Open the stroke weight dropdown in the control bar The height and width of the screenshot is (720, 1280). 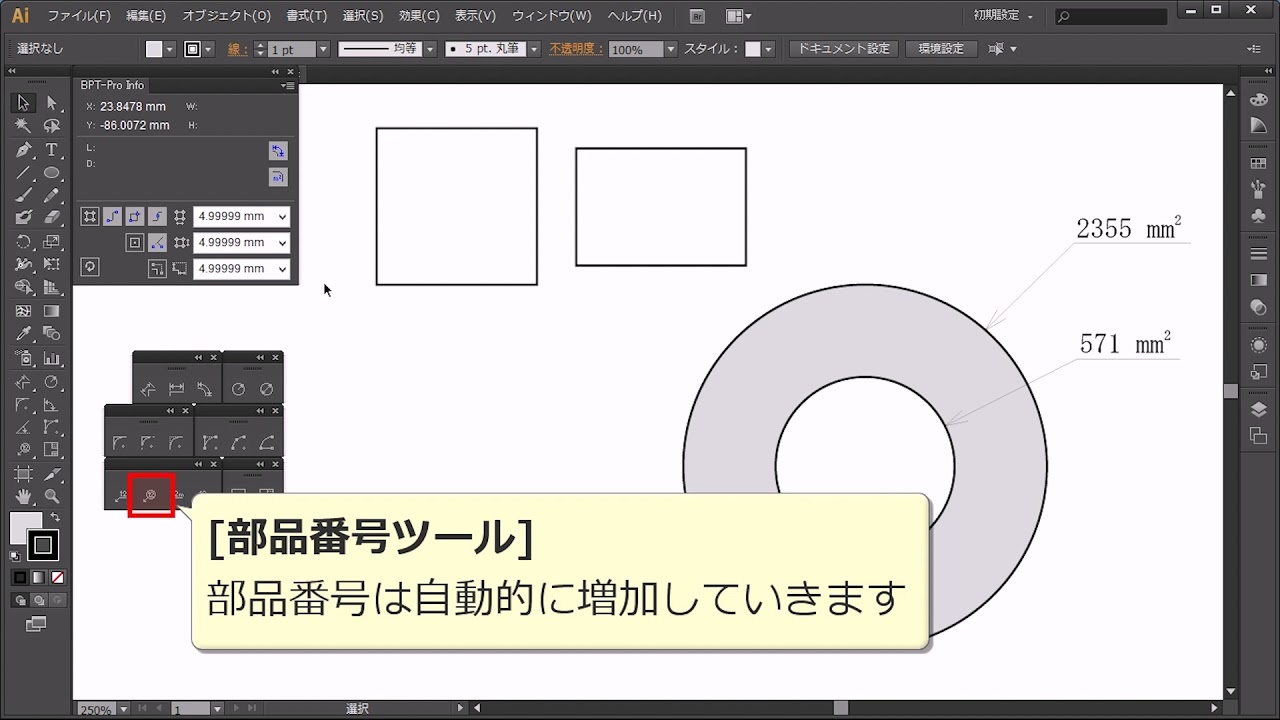[x=324, y=48]
